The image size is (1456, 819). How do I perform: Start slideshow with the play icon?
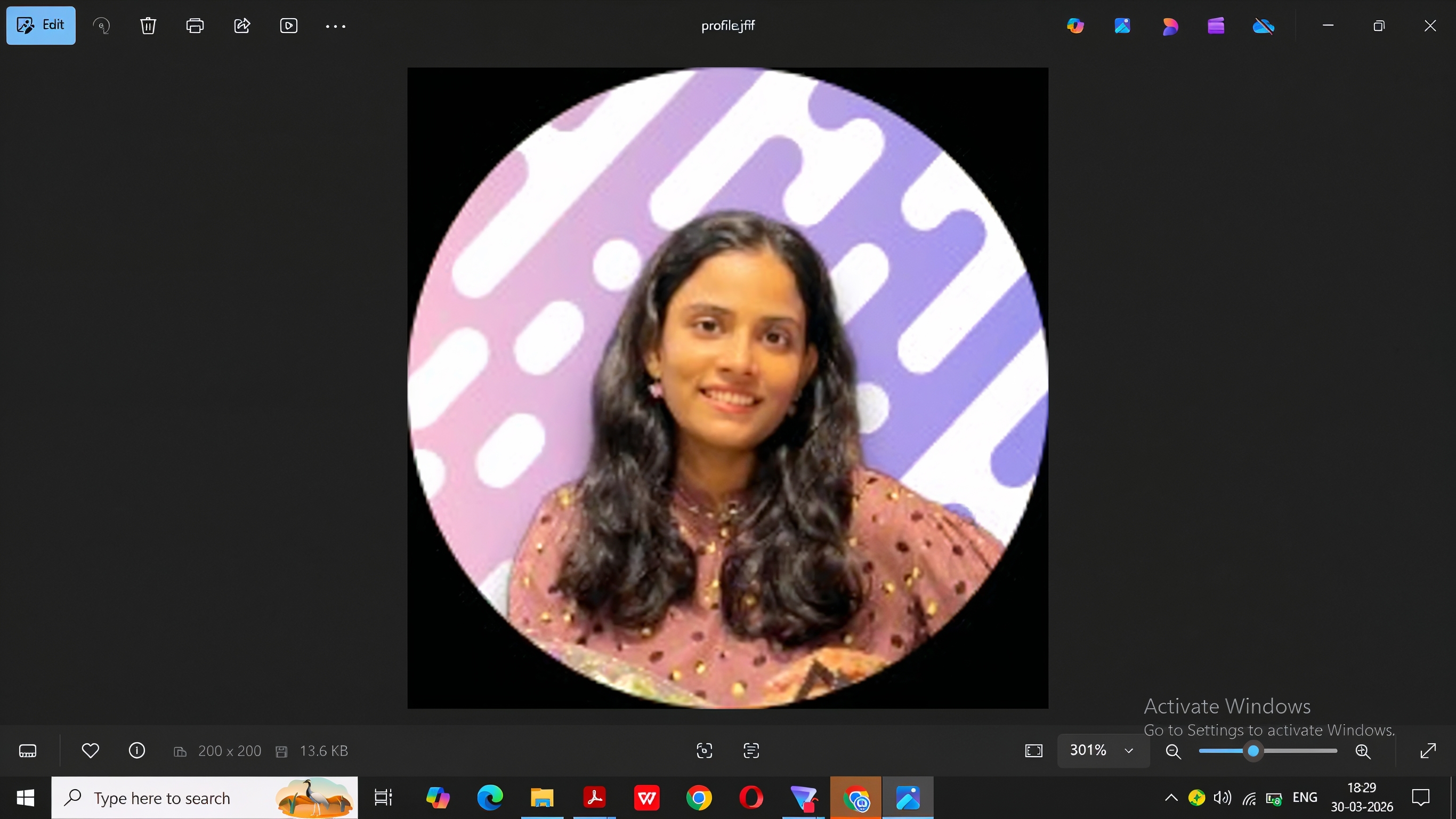(289, 26)
